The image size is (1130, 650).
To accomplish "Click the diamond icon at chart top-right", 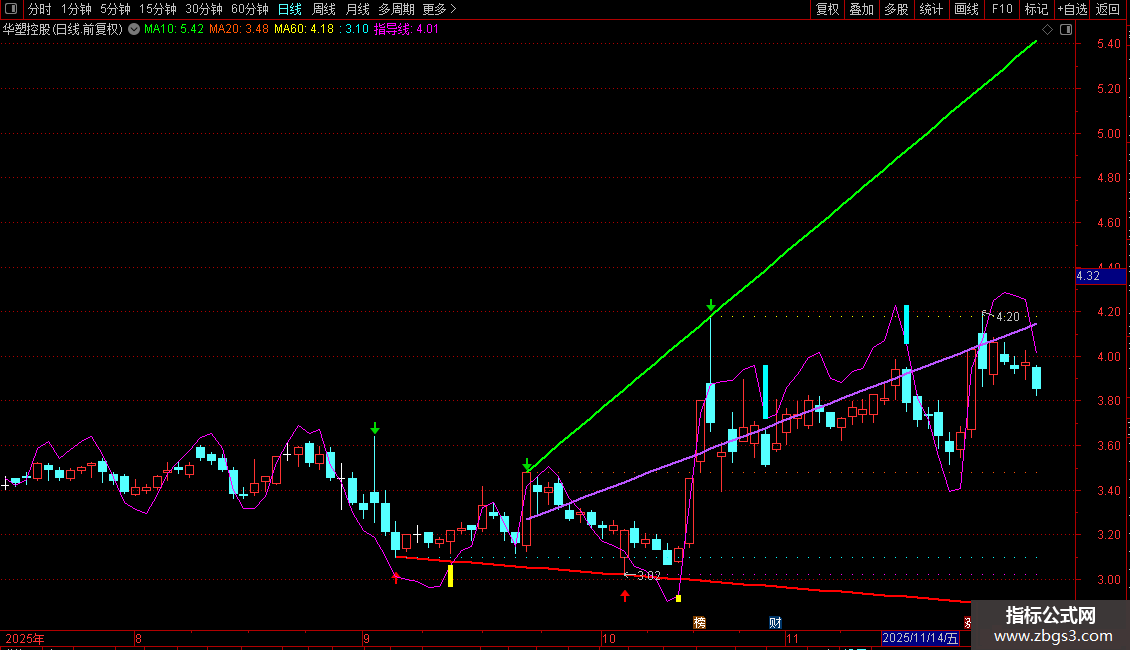I will tap(1047, 30).
